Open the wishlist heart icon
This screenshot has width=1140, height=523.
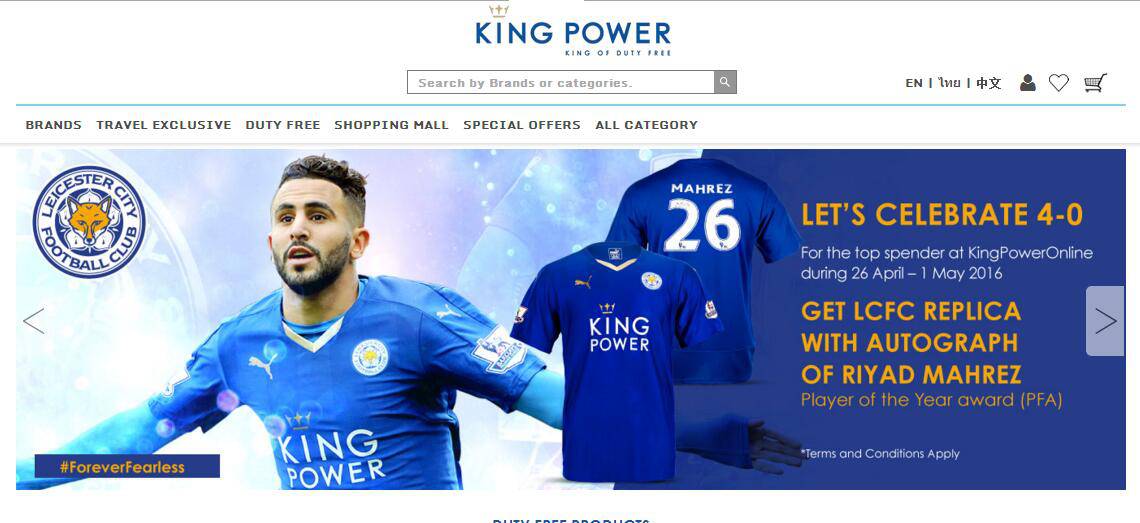pos(1059,83)
